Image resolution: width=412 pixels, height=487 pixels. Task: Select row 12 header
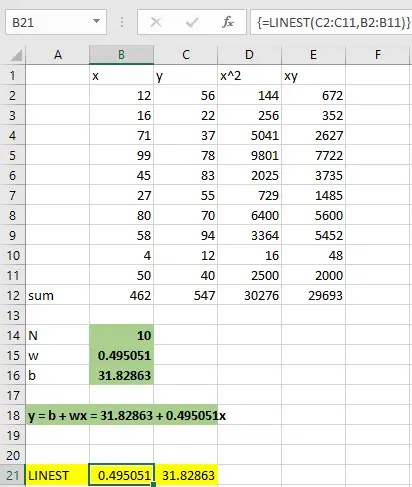[x=13, y=295]
